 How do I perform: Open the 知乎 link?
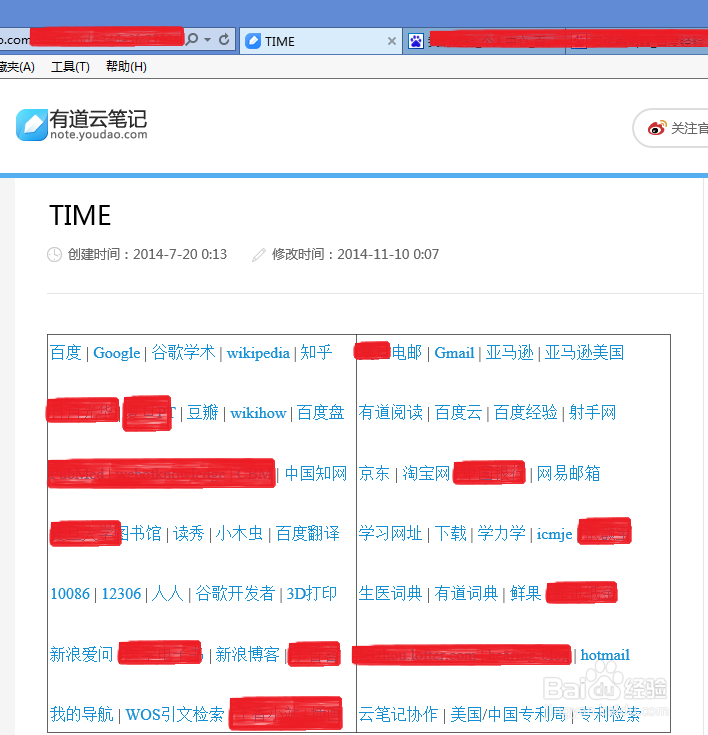[316, 352]
